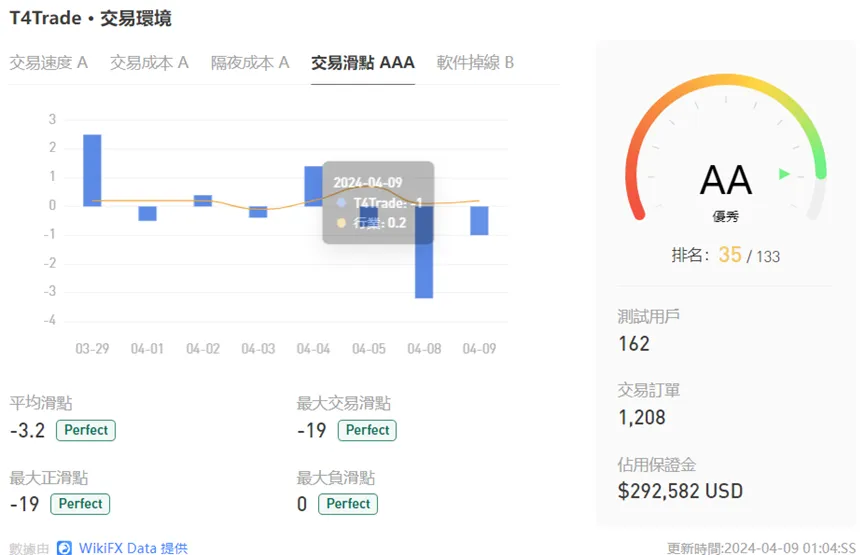Click the 04-01 chart bar
Screen dimensions: 865x555
[x=147, y=214]
